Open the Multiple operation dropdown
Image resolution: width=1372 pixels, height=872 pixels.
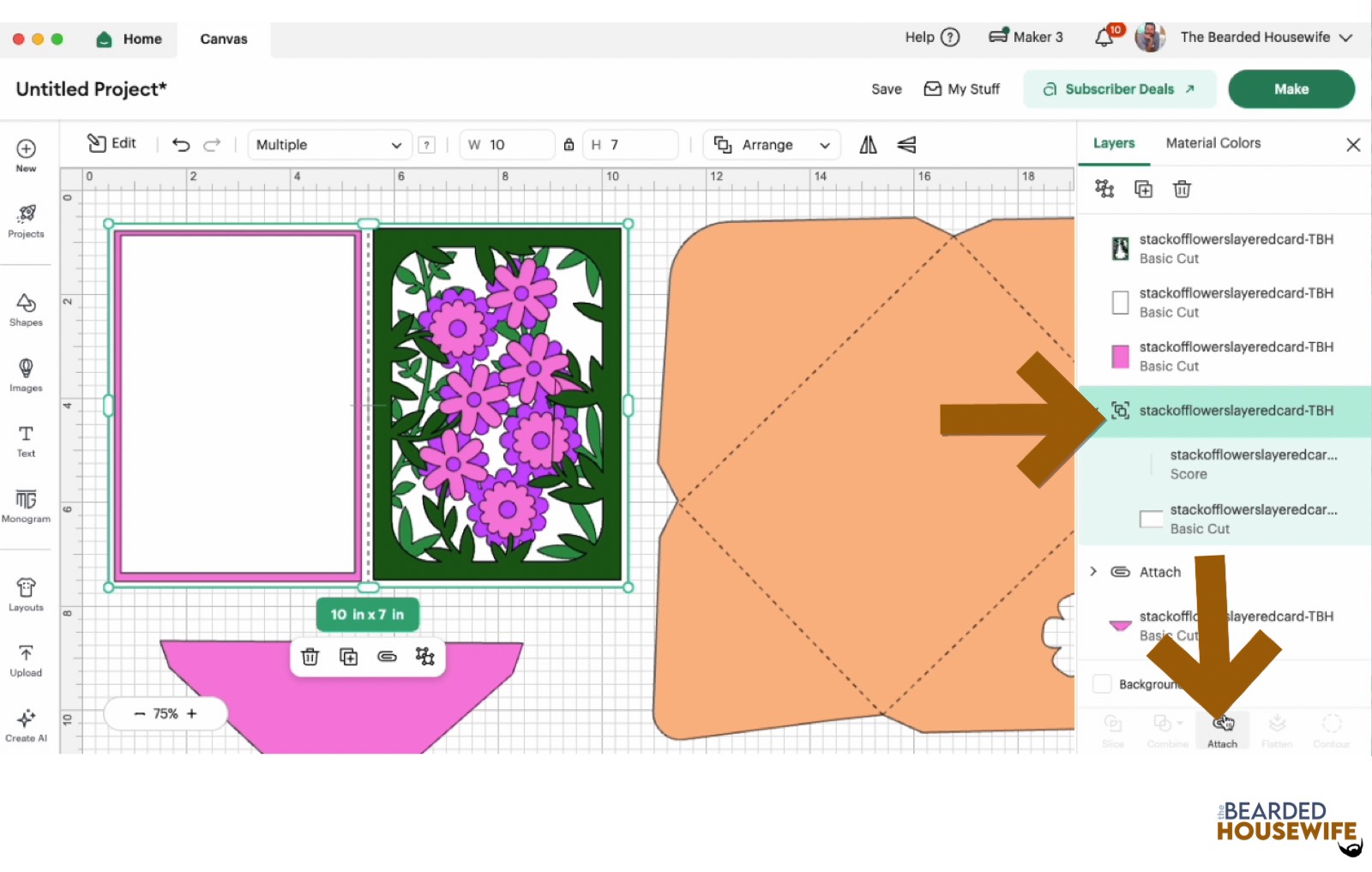pos(328,145)
